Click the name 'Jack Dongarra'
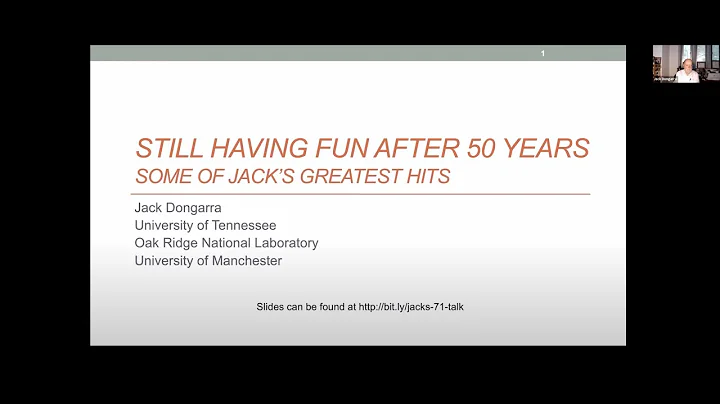Viewport: 720px width, 404px height. pos(178,208)
